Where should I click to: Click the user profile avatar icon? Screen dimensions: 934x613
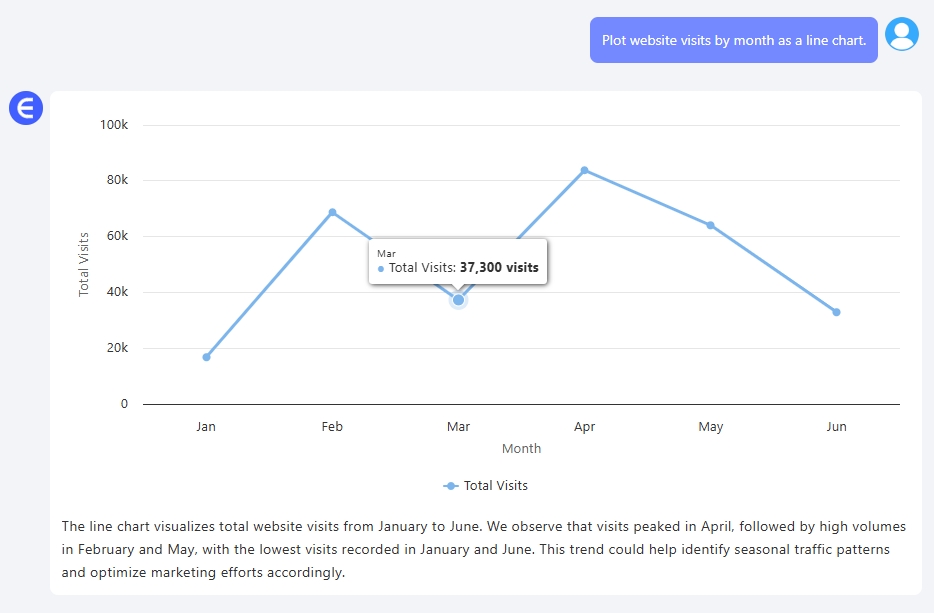[902, 35]
